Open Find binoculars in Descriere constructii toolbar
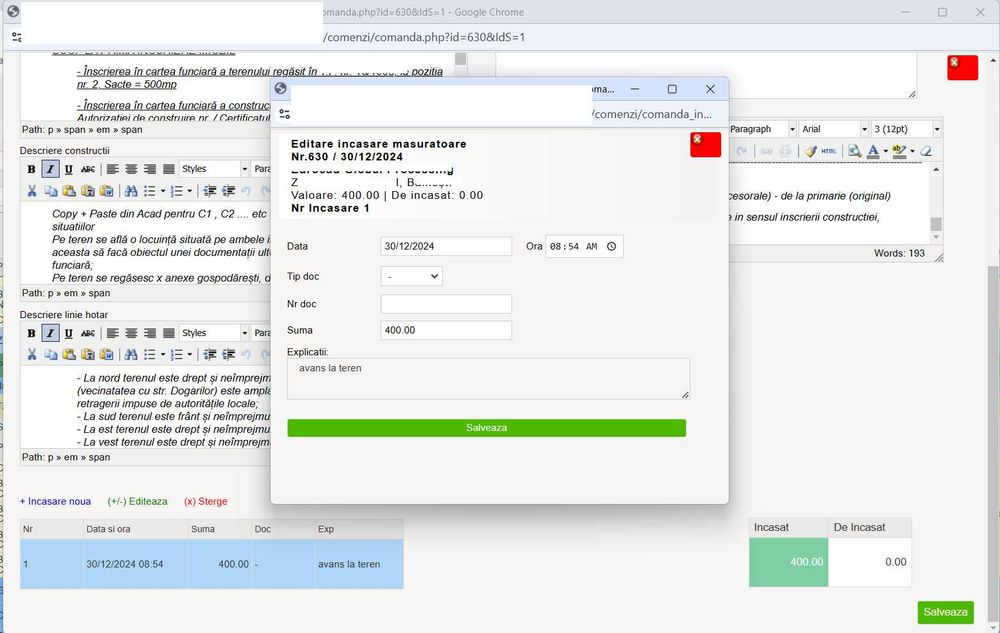 click(x=131, y=191)
